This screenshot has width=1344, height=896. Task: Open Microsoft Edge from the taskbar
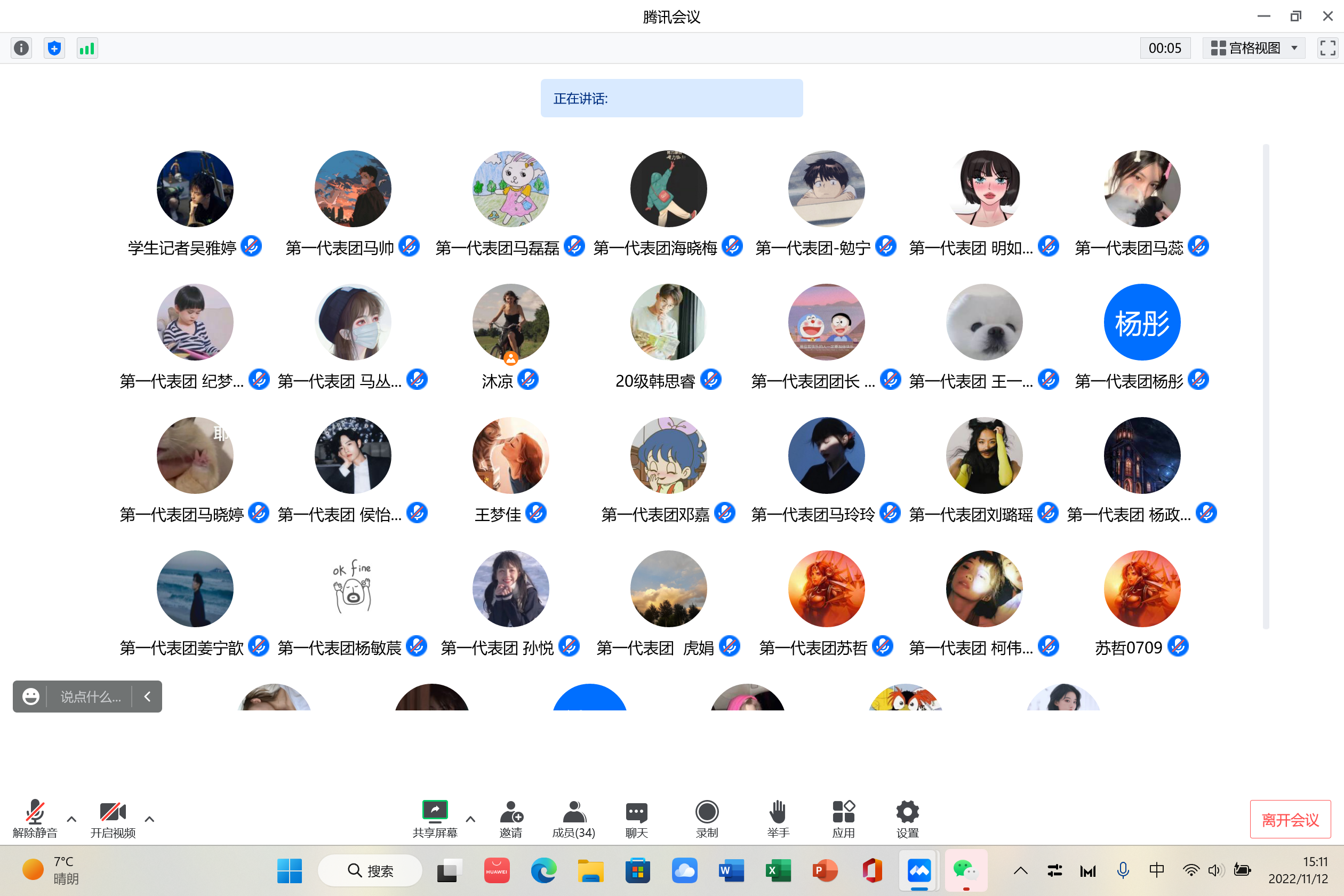tap(543, 870)
